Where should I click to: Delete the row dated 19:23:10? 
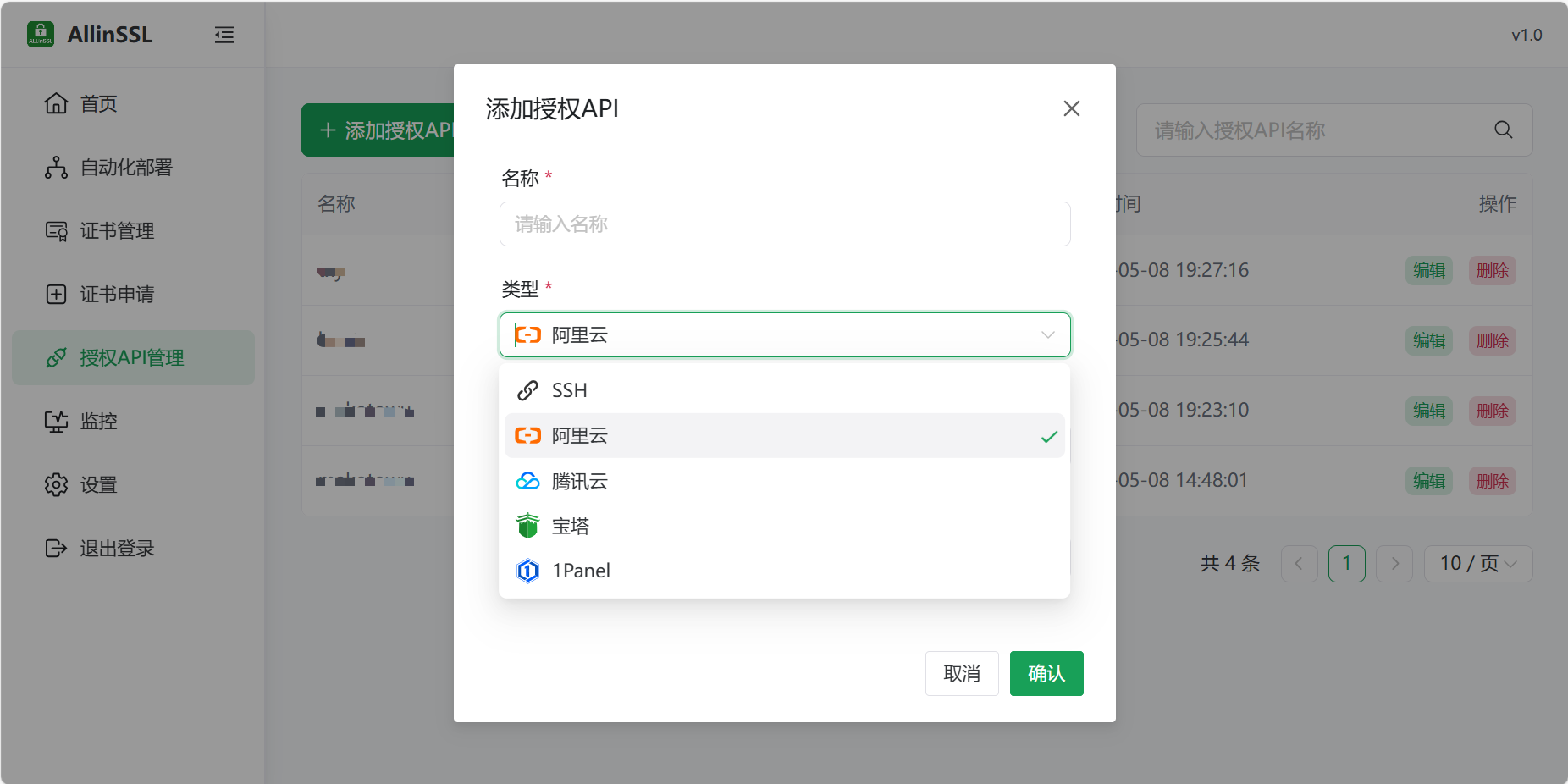click(x=1492, y=411)
